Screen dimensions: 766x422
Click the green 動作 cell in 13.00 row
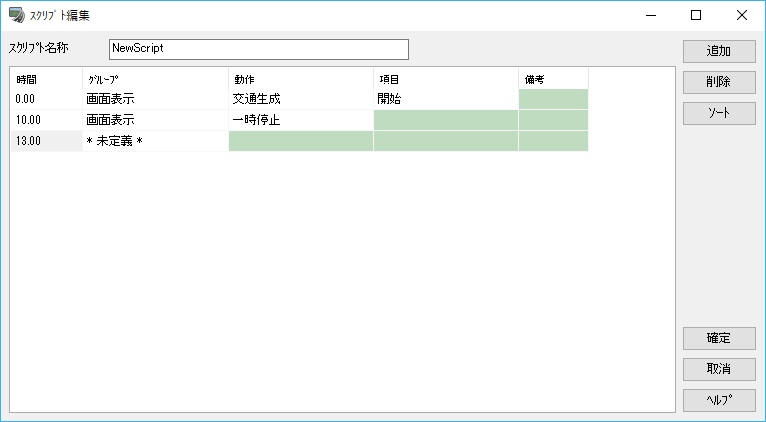(x=301, y=141)
